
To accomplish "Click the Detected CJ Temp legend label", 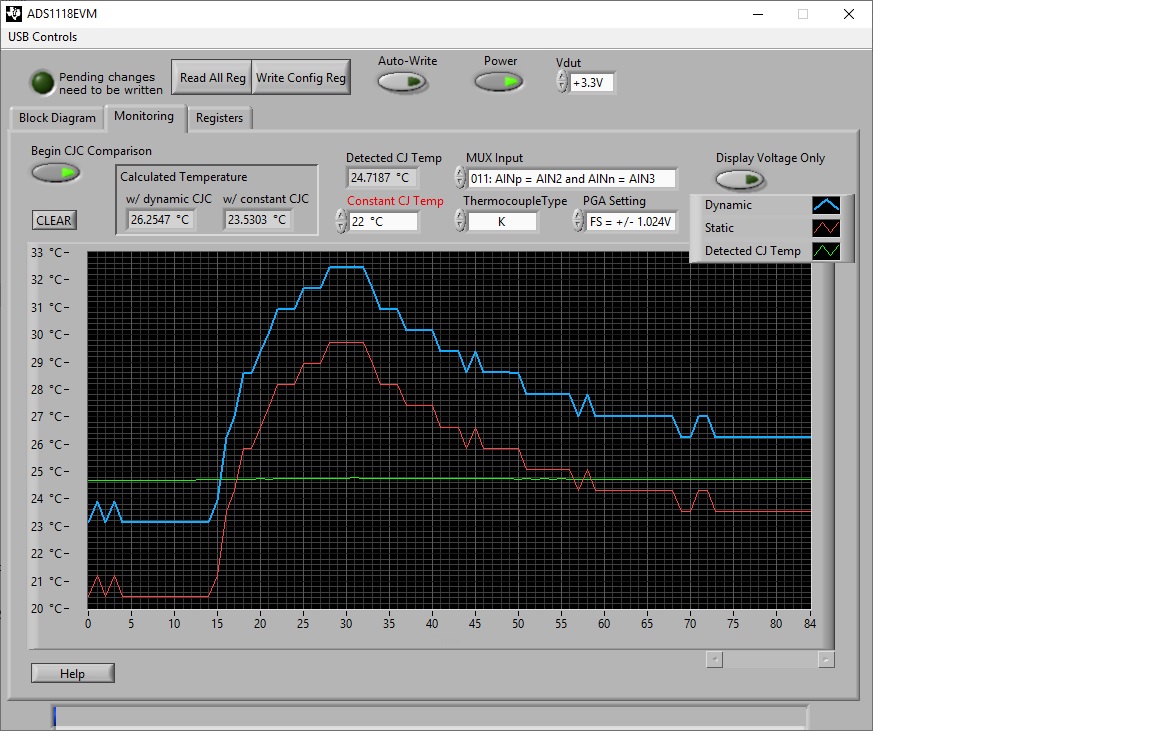I will point(752,251).
